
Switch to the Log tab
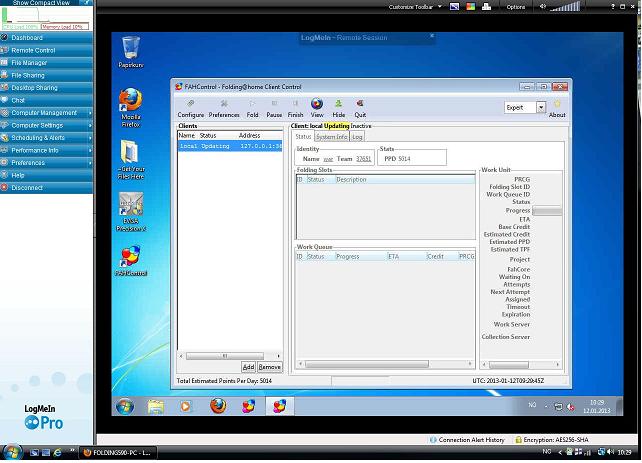point(357,137)
